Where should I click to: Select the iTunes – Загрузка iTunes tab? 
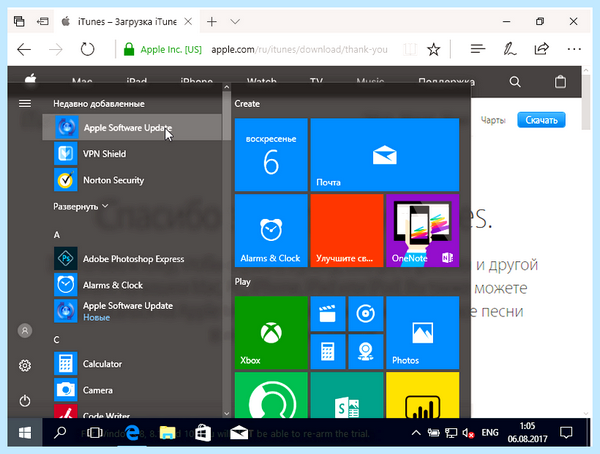click(x=127, y=22)
